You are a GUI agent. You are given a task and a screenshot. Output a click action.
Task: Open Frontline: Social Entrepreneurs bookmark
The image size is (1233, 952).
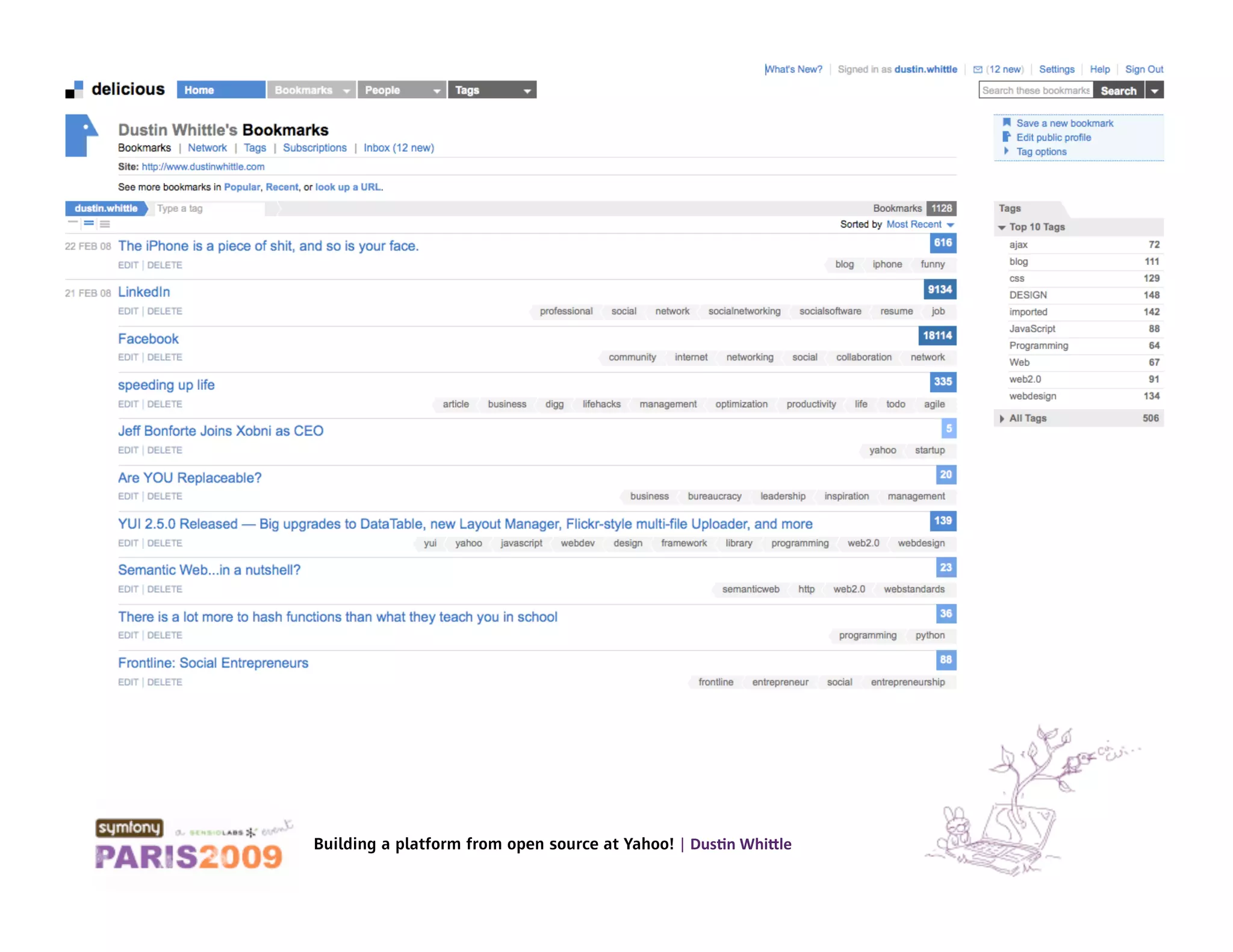(x=213, y=663)
